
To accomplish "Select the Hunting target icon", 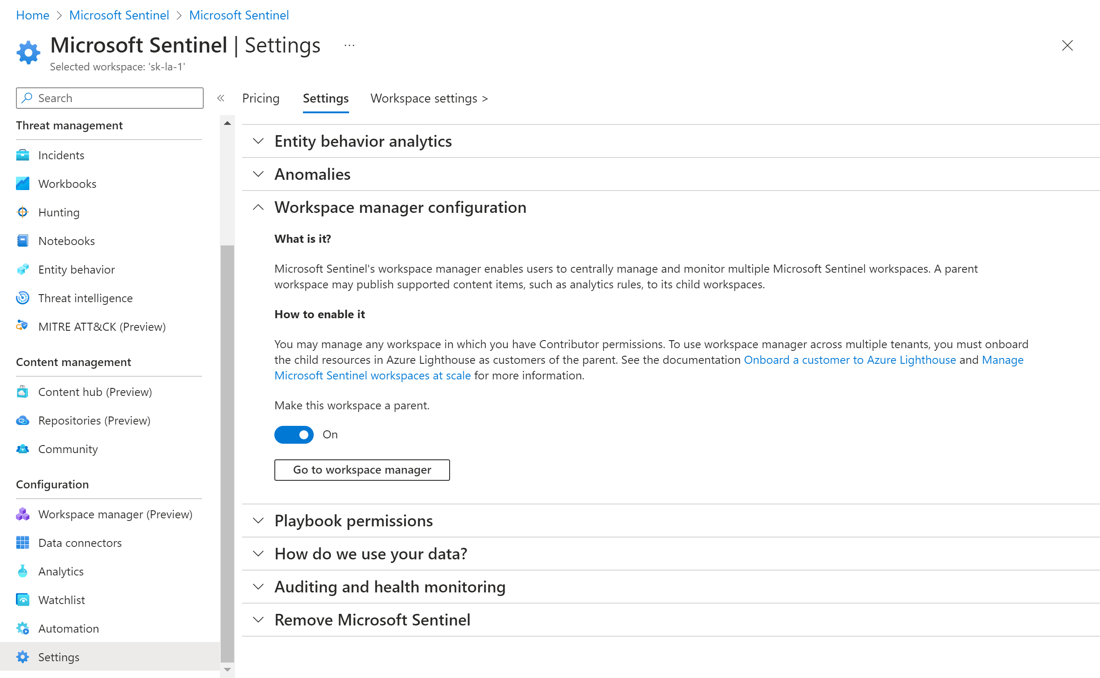I will tap(23, 212).
